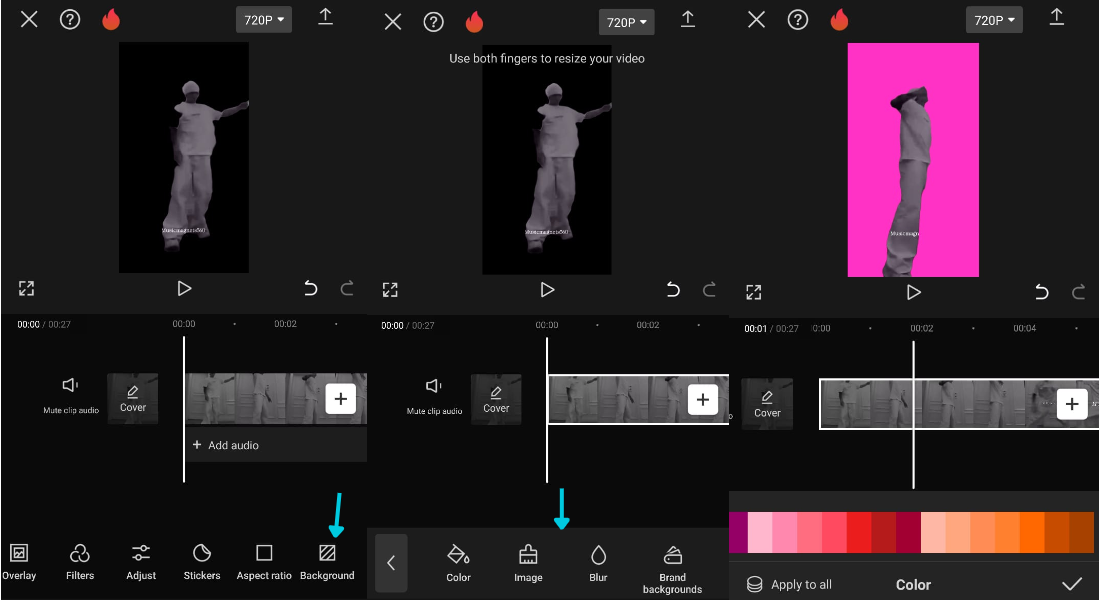The width and height of the screenshot is (1100, 600).
Task: Select the Blur background option
Action: tap(598, 564)
